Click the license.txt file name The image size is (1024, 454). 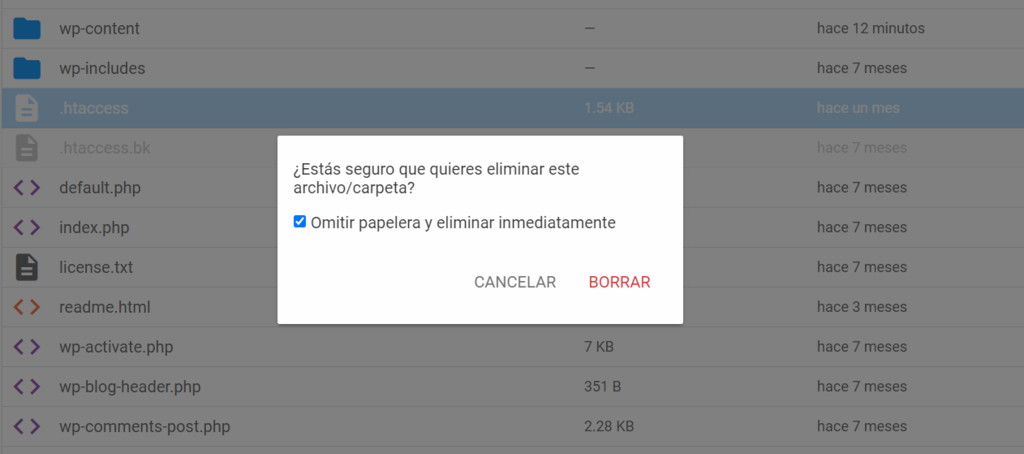[x=96, y=267]
